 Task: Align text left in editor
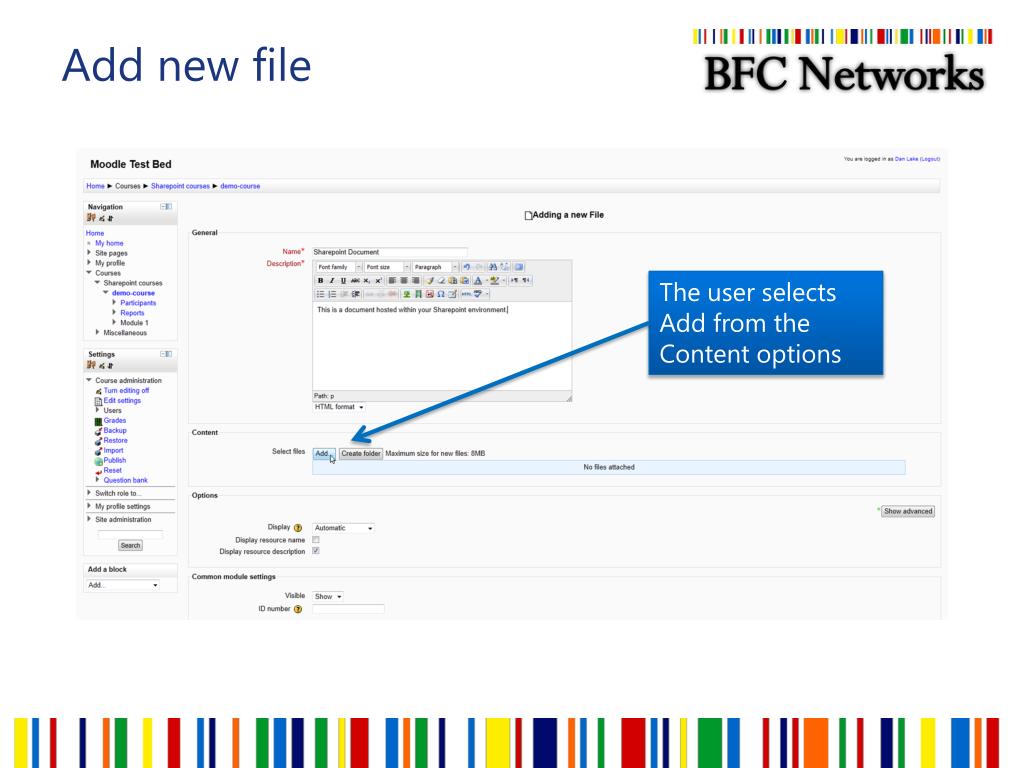392,281
